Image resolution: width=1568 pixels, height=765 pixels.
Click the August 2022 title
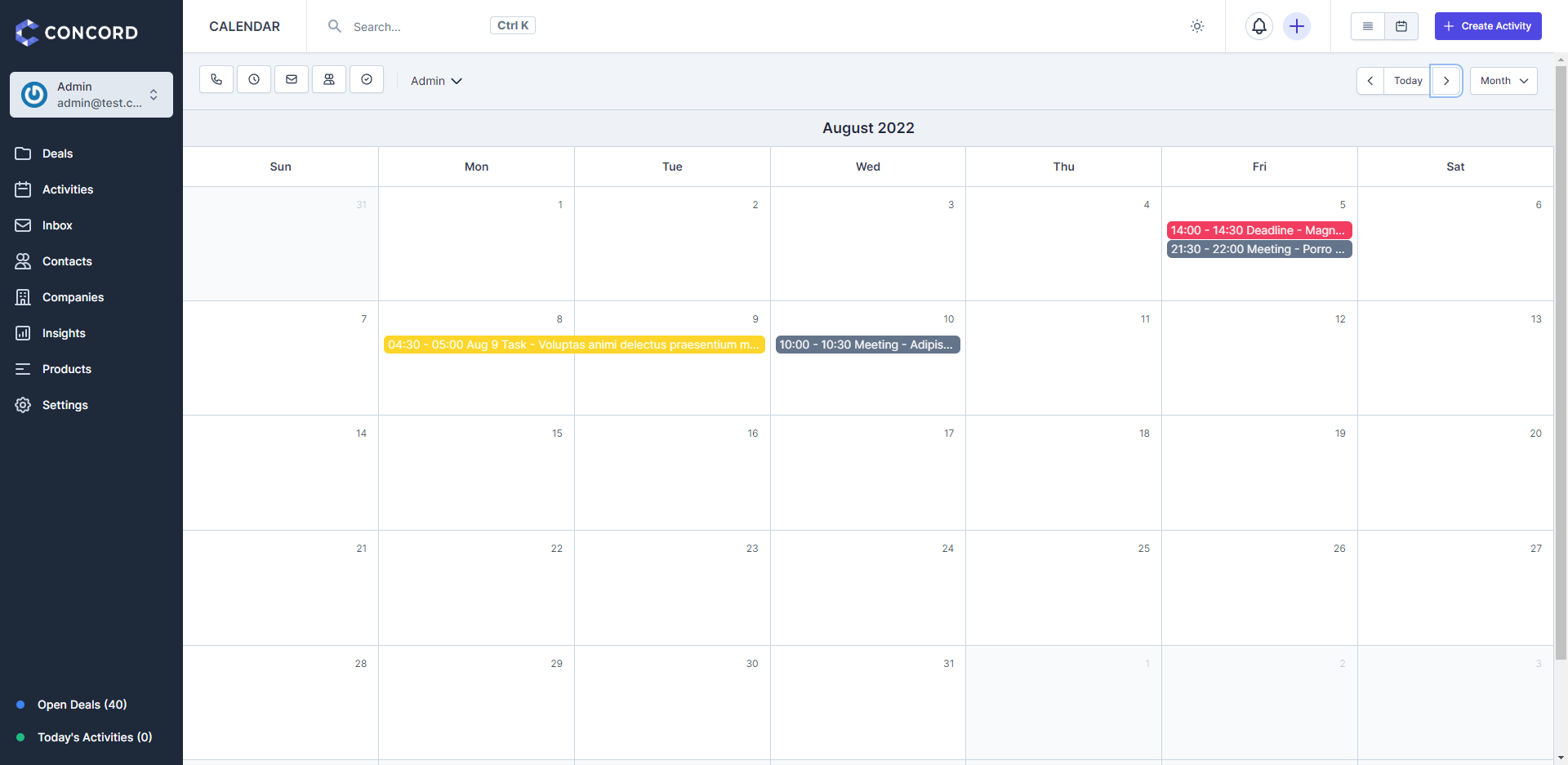868,128
